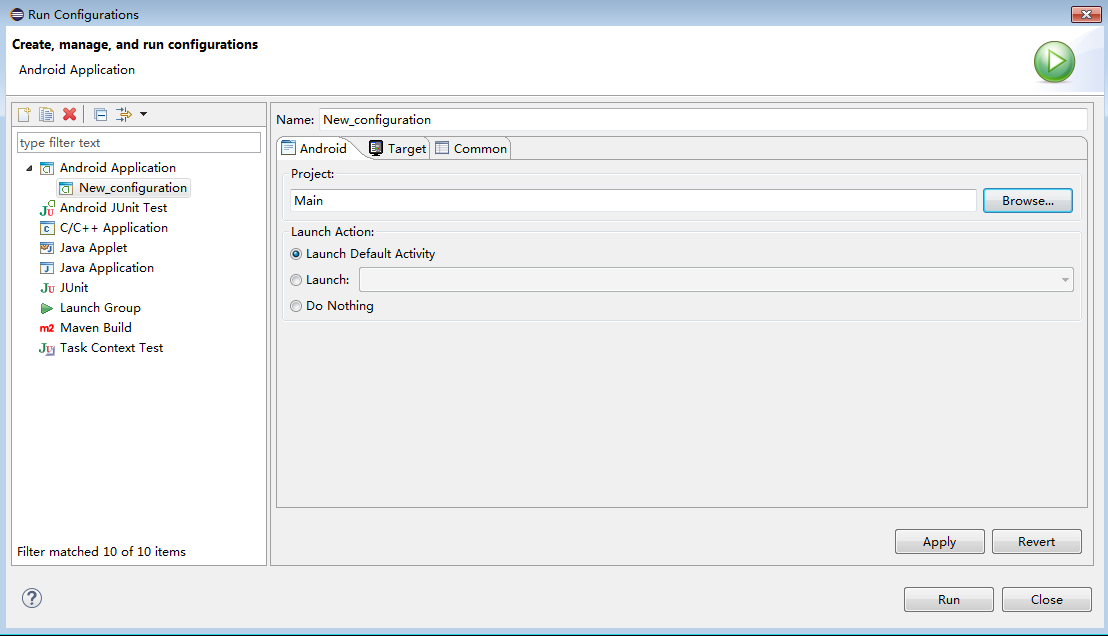Viewport: 1108px width, 636px height.
Task: Select the Launch Group configuration type
Action: point(100,308)
